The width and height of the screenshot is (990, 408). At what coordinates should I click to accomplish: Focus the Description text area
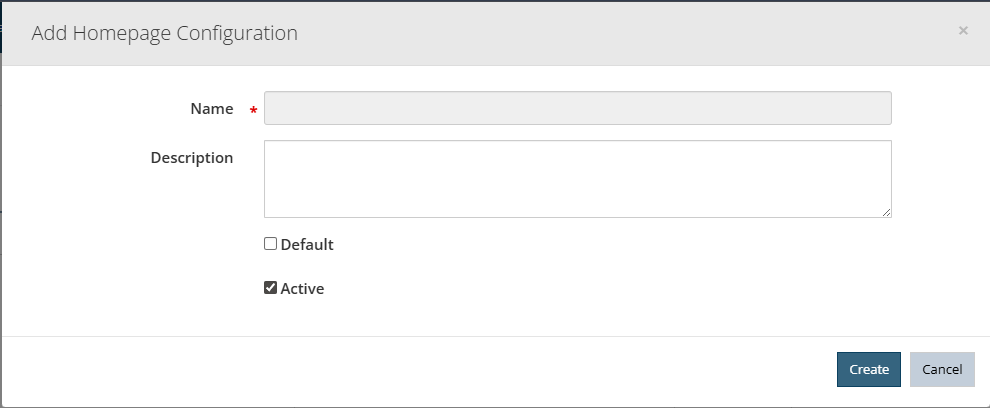578,179
